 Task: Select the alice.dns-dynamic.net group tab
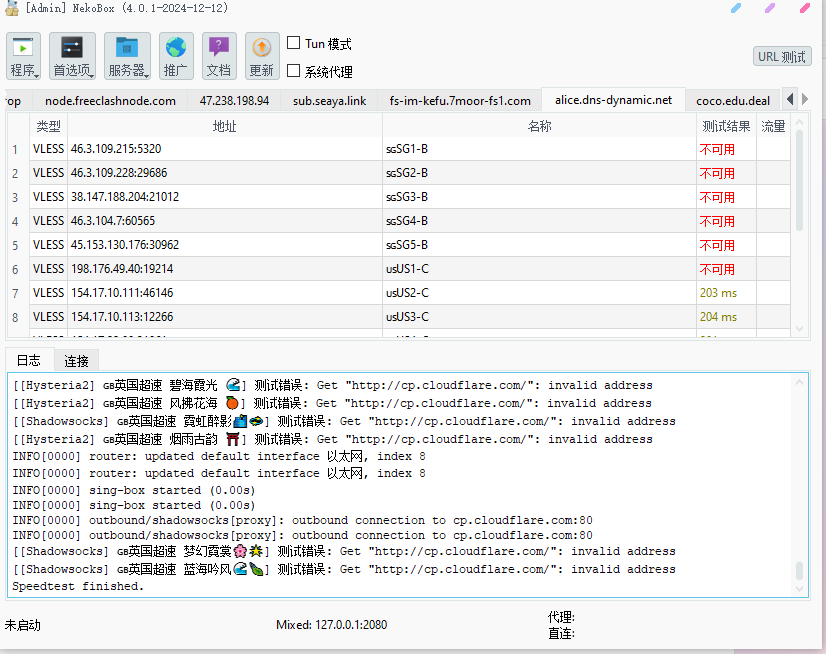point(613,100)
